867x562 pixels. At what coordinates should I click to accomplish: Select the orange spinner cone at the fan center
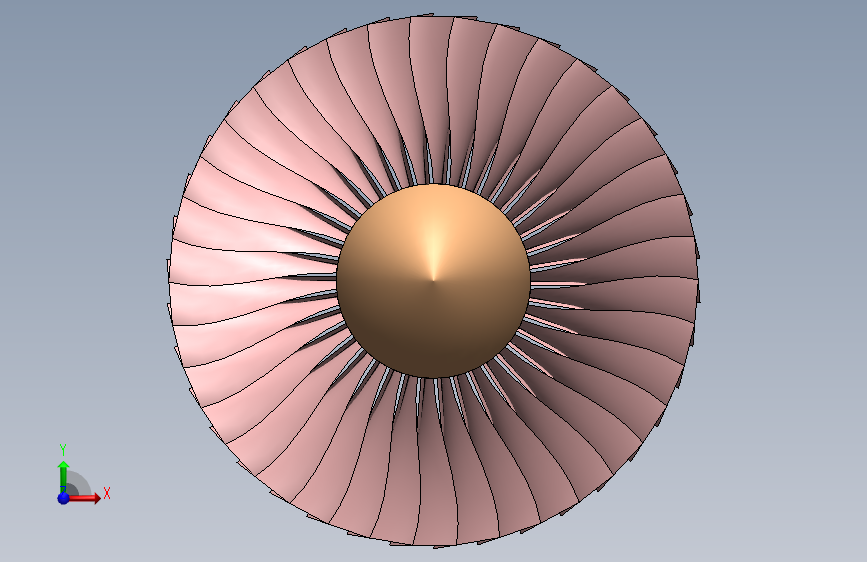434,281
